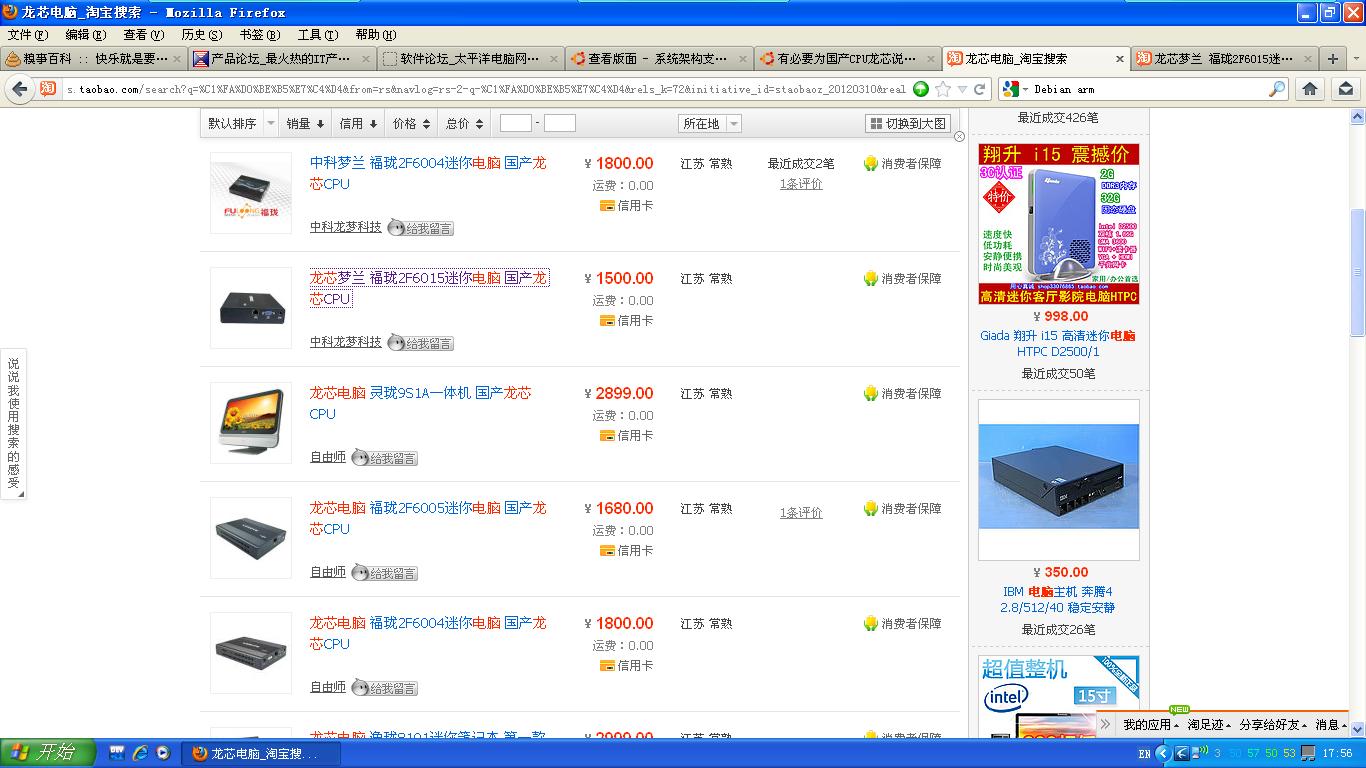
Task: Open the Edit menu
Action: [x=86, y=34]
